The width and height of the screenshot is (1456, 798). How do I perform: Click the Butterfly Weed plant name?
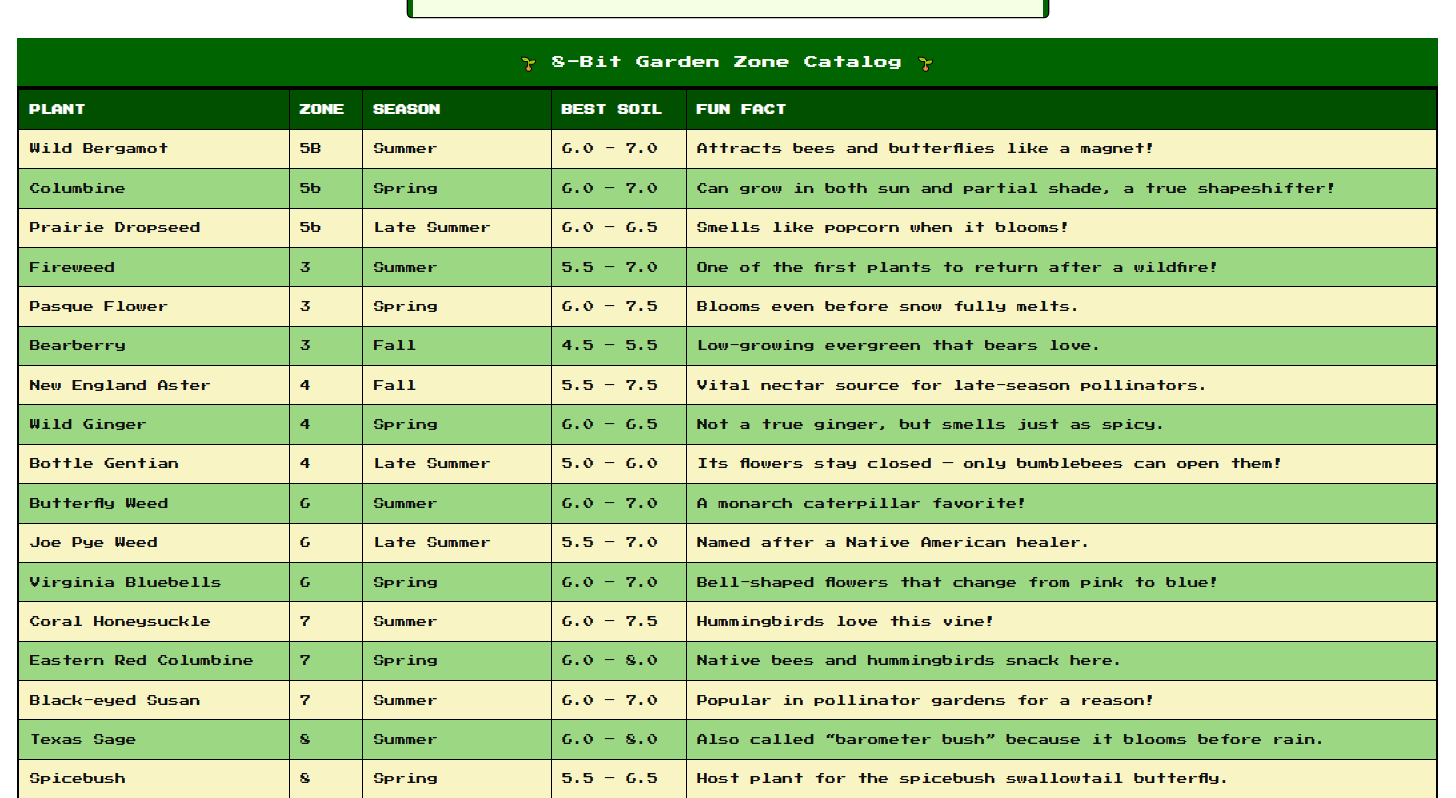98,503
